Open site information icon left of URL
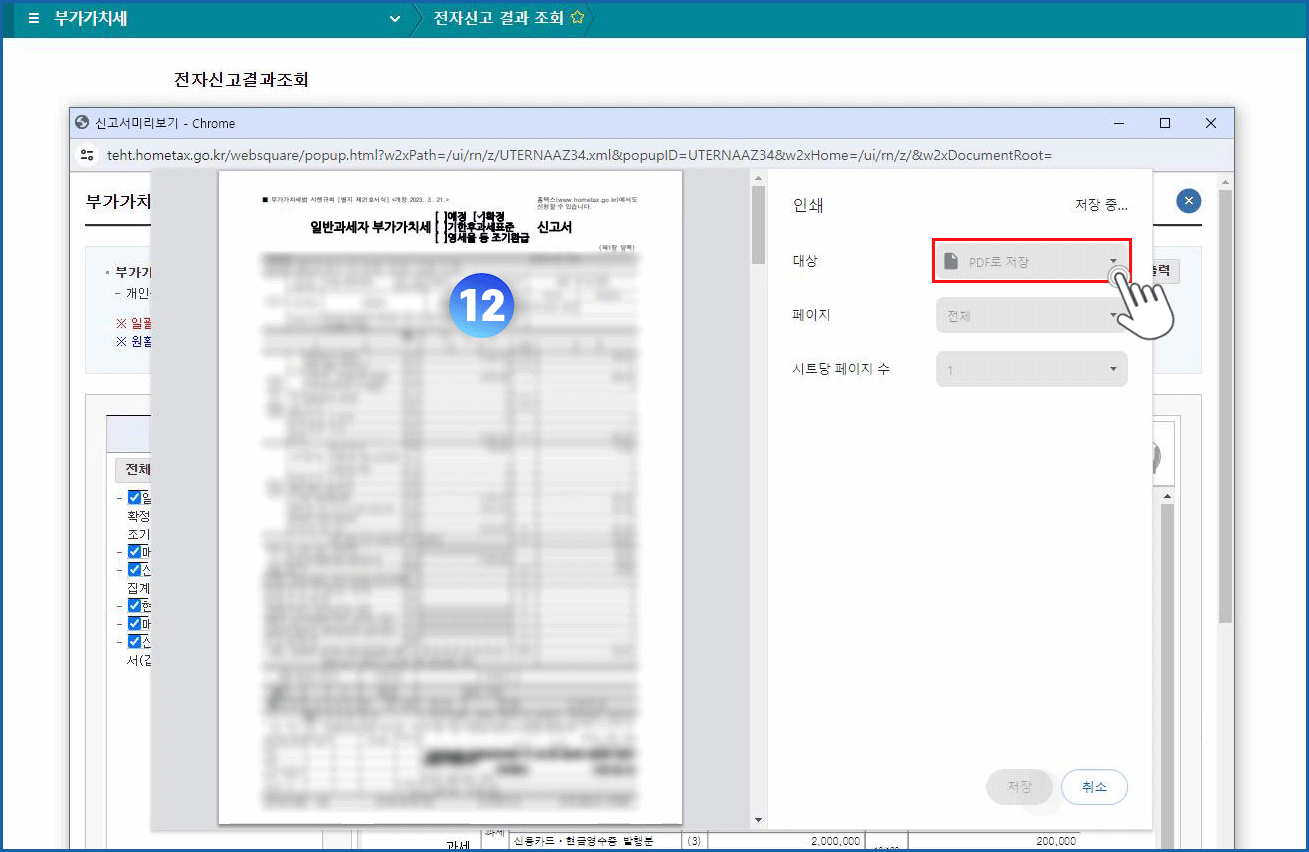This screenshot has width=1309, height=852. click(x=88, y=155)
